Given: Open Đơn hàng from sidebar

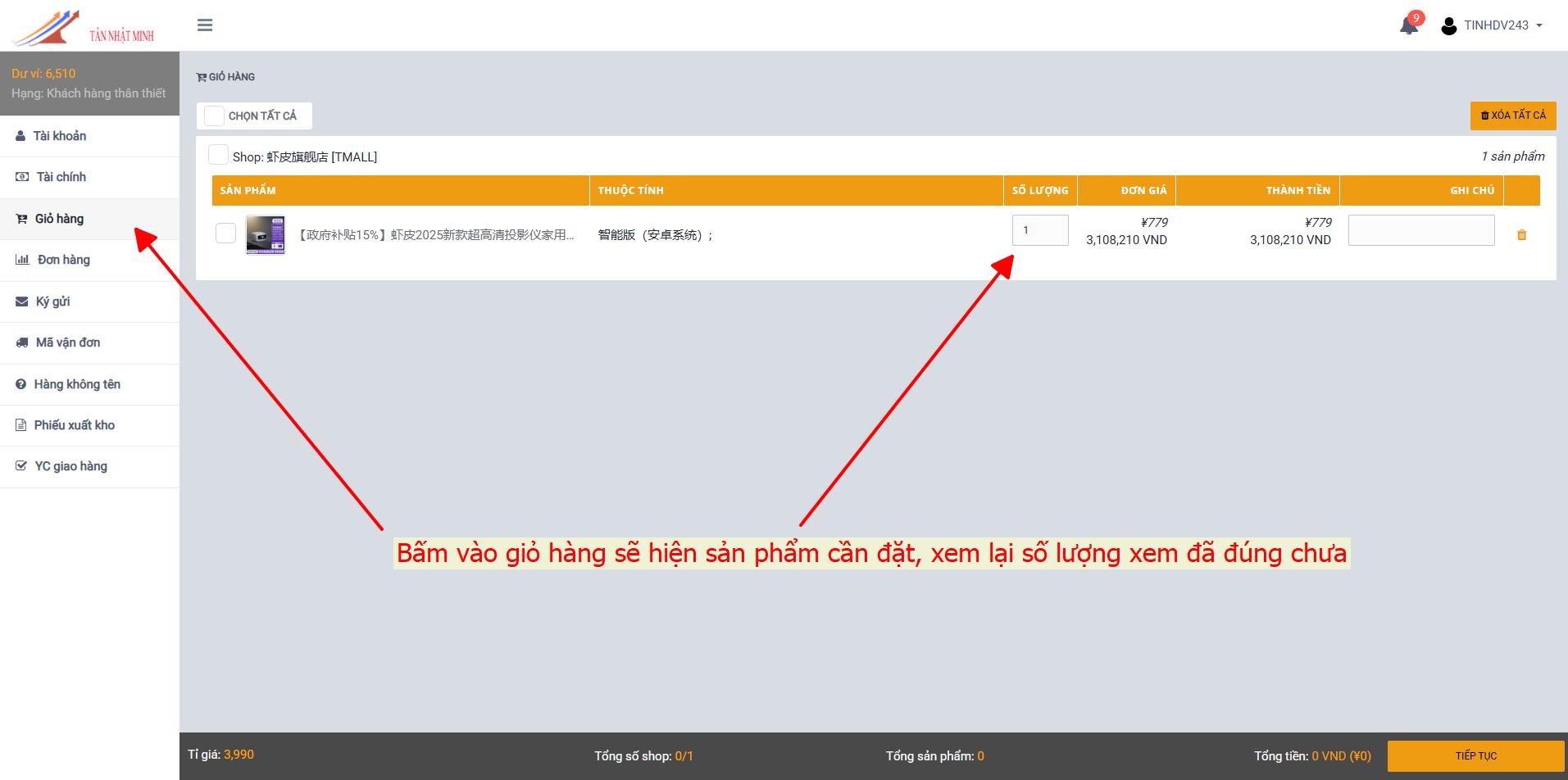Looking at the screenshot, I should 63,260.
